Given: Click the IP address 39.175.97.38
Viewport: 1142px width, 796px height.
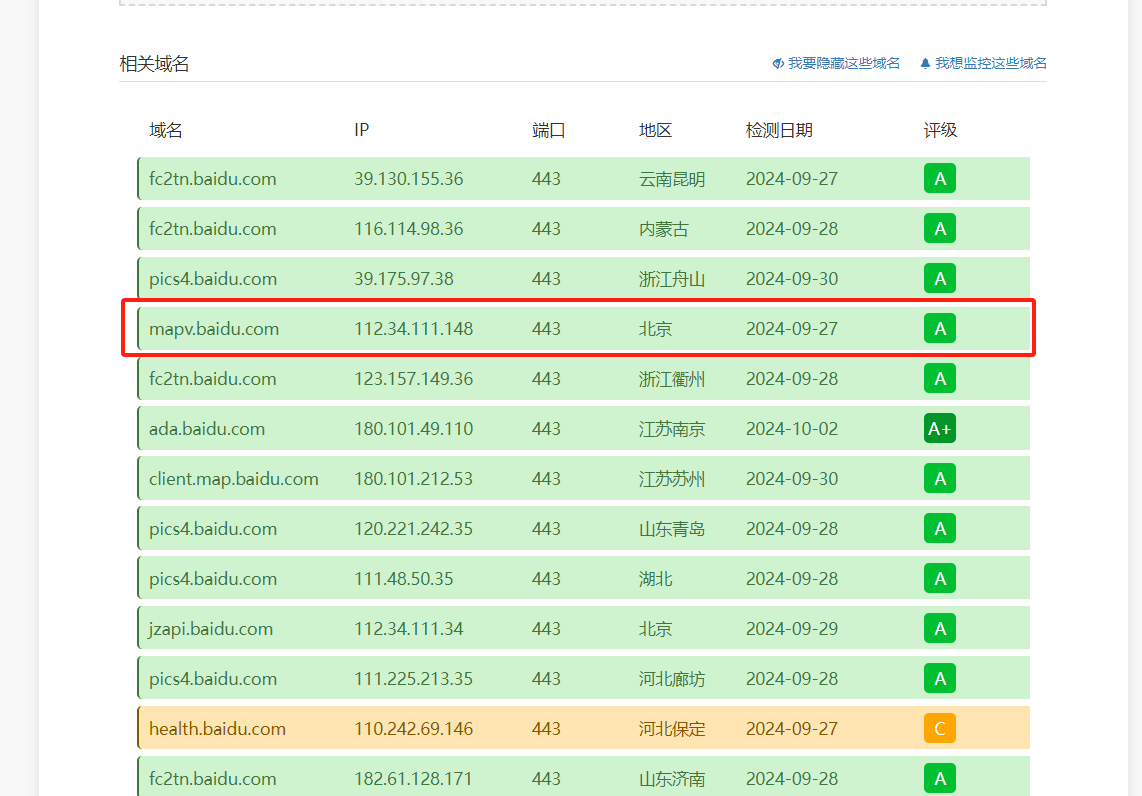Looking at the screenshot, I should (404, 279).
